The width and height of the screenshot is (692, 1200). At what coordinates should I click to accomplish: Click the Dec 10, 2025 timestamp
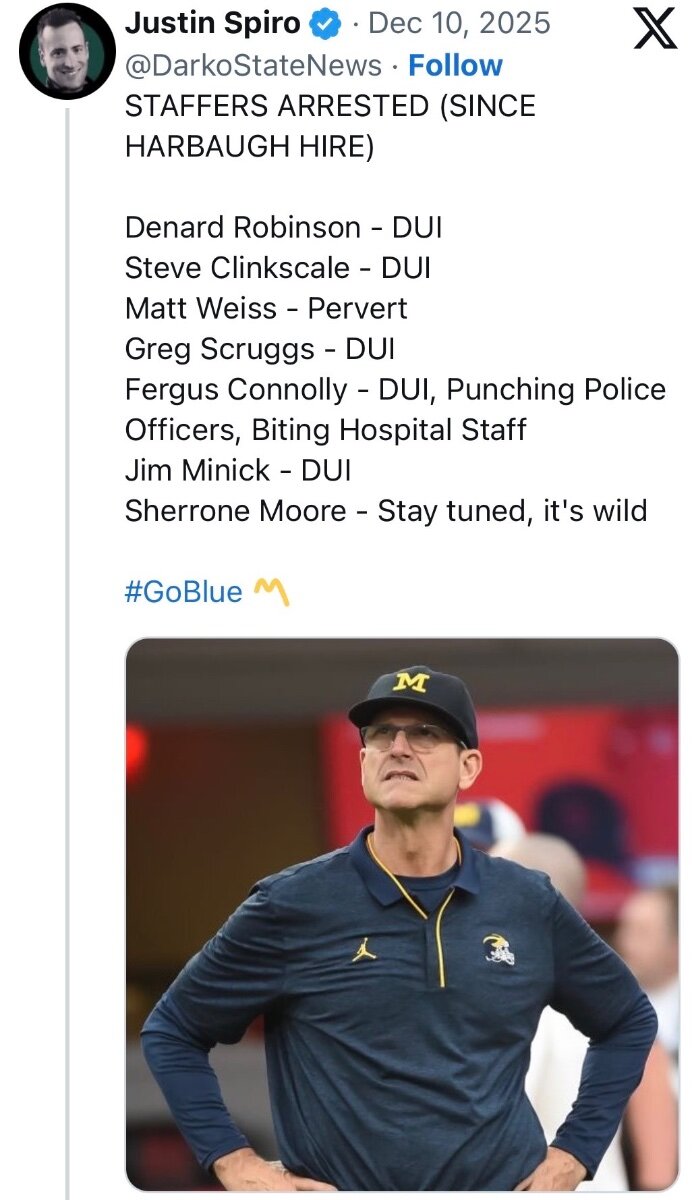[x=460, y=23]
